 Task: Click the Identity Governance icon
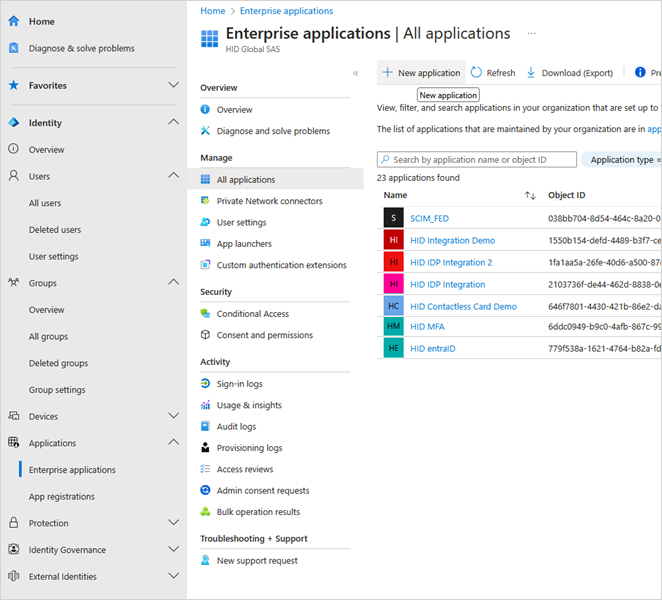[x=14, y=549]
